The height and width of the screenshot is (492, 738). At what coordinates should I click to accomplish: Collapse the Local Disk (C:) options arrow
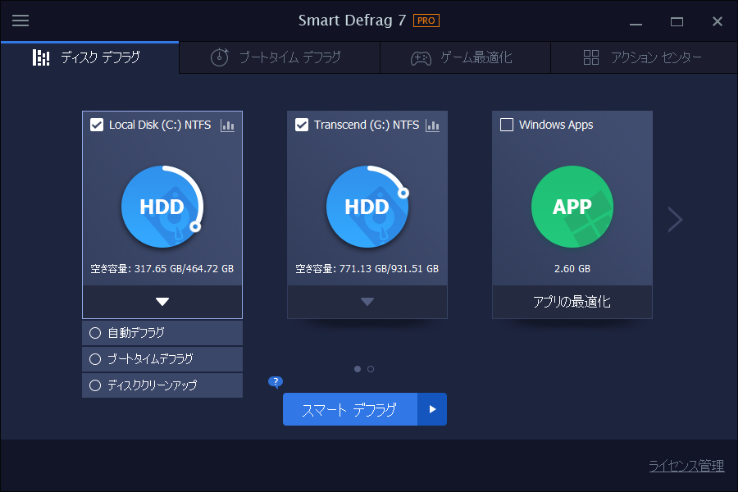click(x=162, y=302)
